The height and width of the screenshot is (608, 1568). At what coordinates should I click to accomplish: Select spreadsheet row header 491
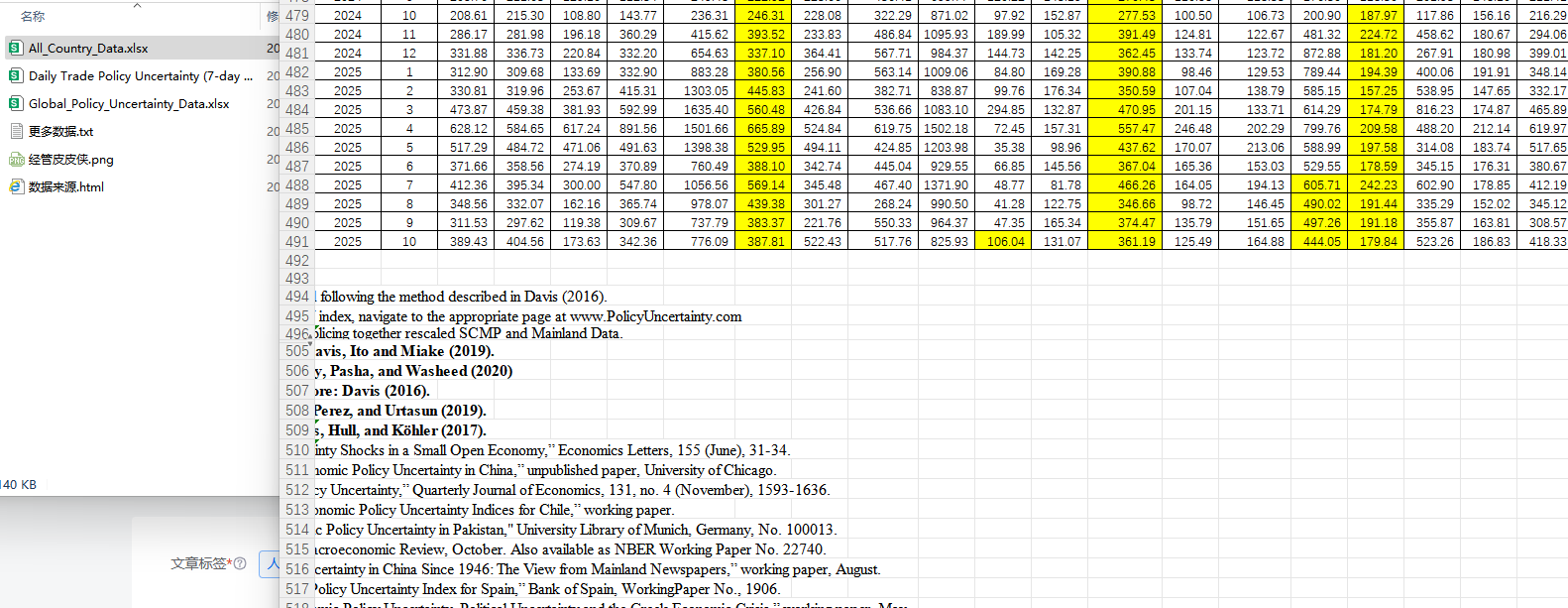pos(297,241)
